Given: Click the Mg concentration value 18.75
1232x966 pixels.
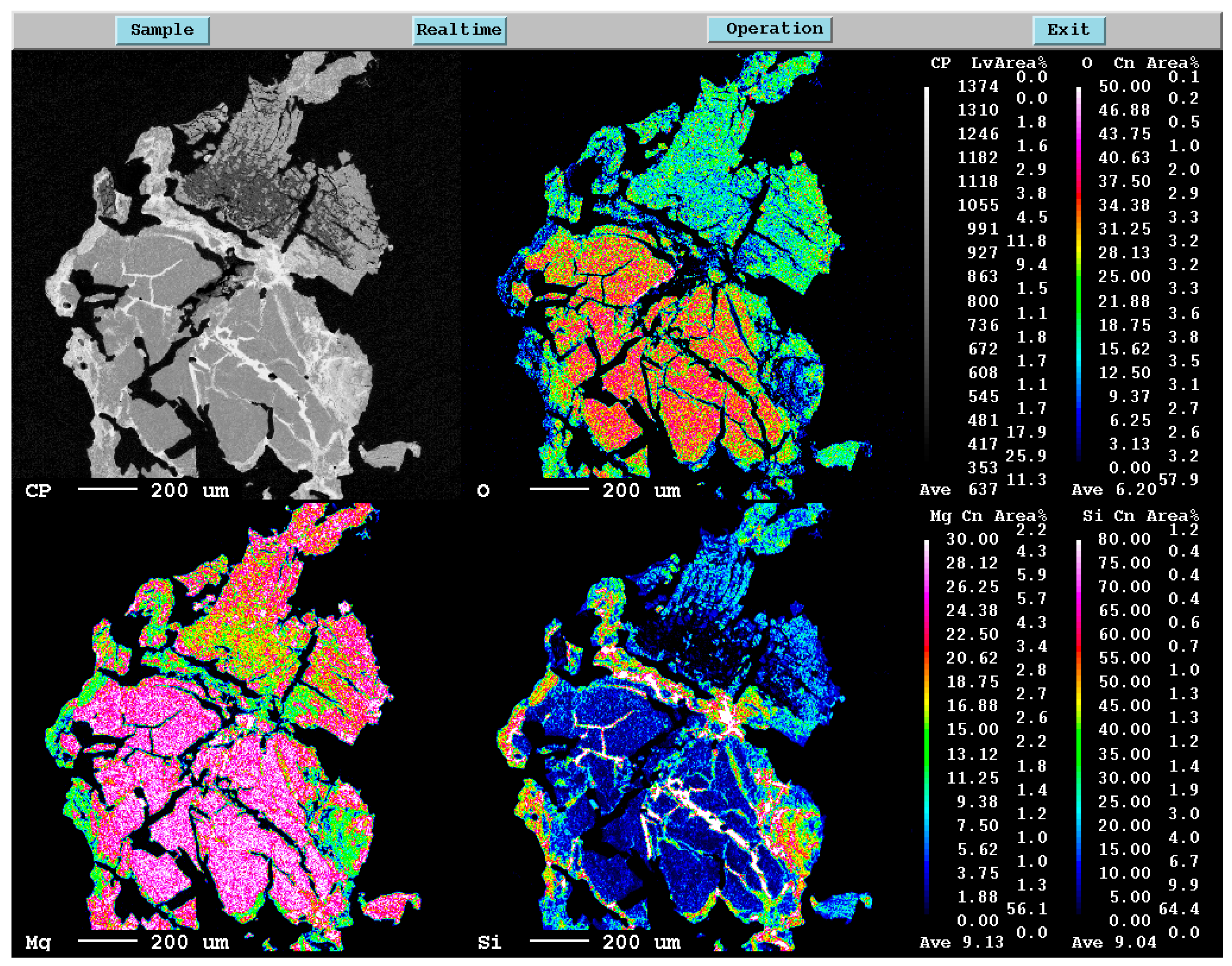Looking at the screenshot, I should tap(973, 682).
